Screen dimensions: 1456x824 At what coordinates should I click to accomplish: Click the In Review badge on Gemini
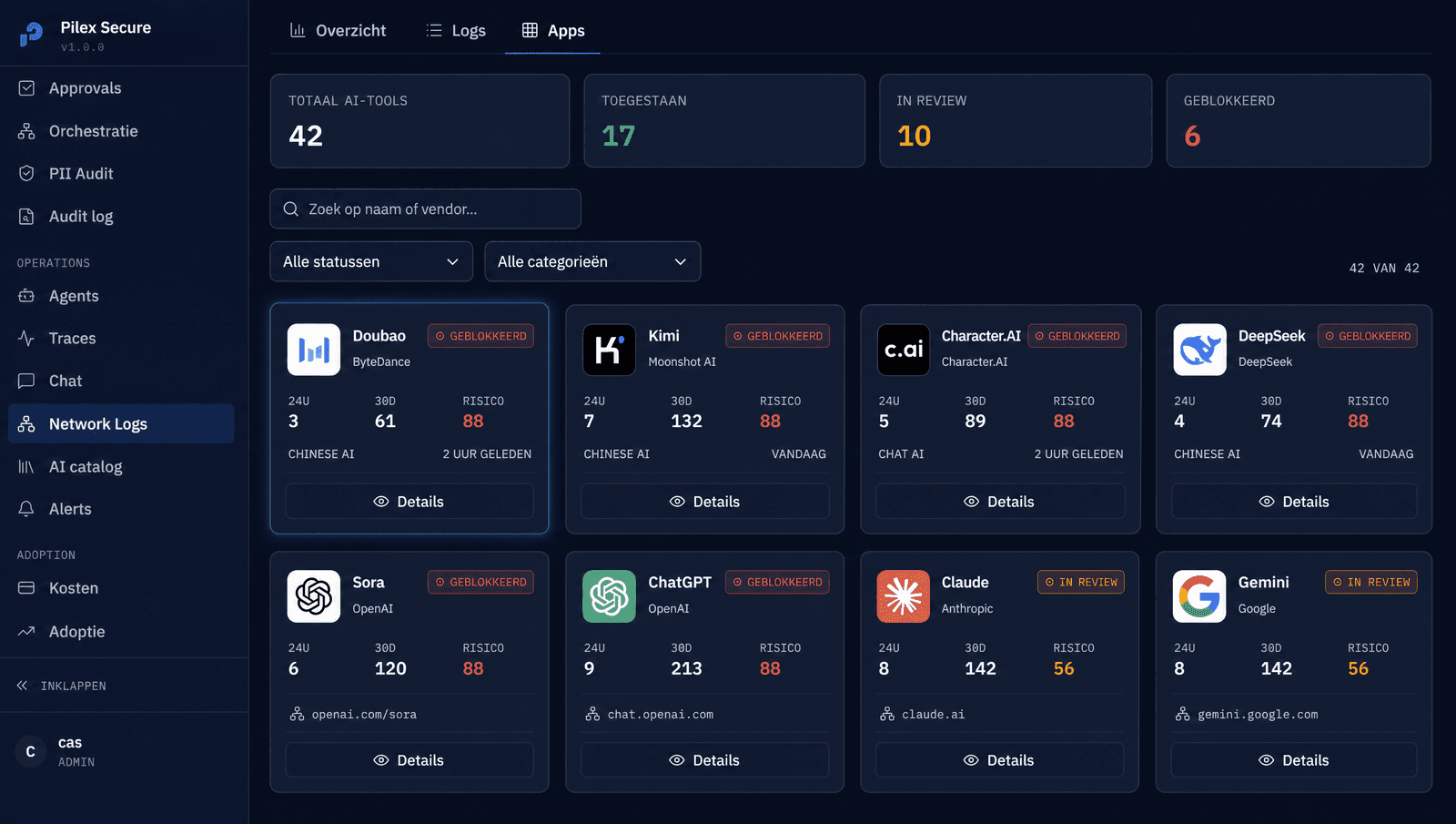click(x=1371, y=582)
